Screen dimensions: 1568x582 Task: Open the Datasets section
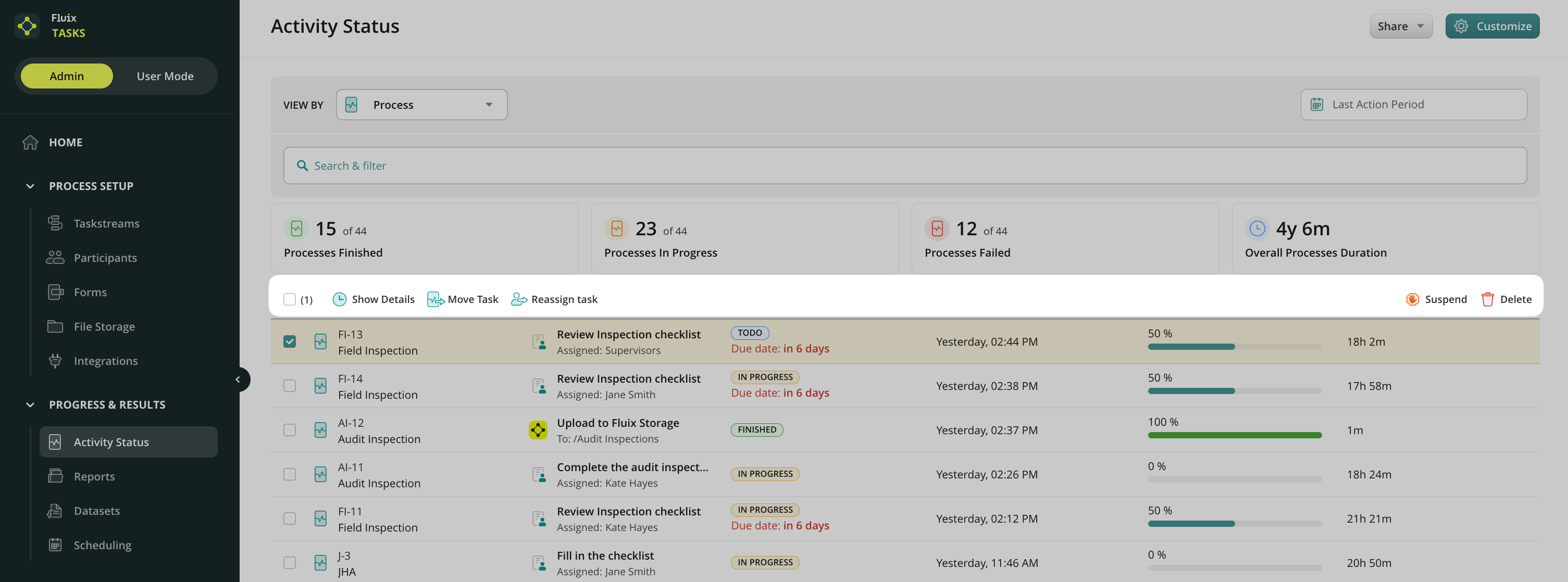pyautogui.click(x=97, y=511)
